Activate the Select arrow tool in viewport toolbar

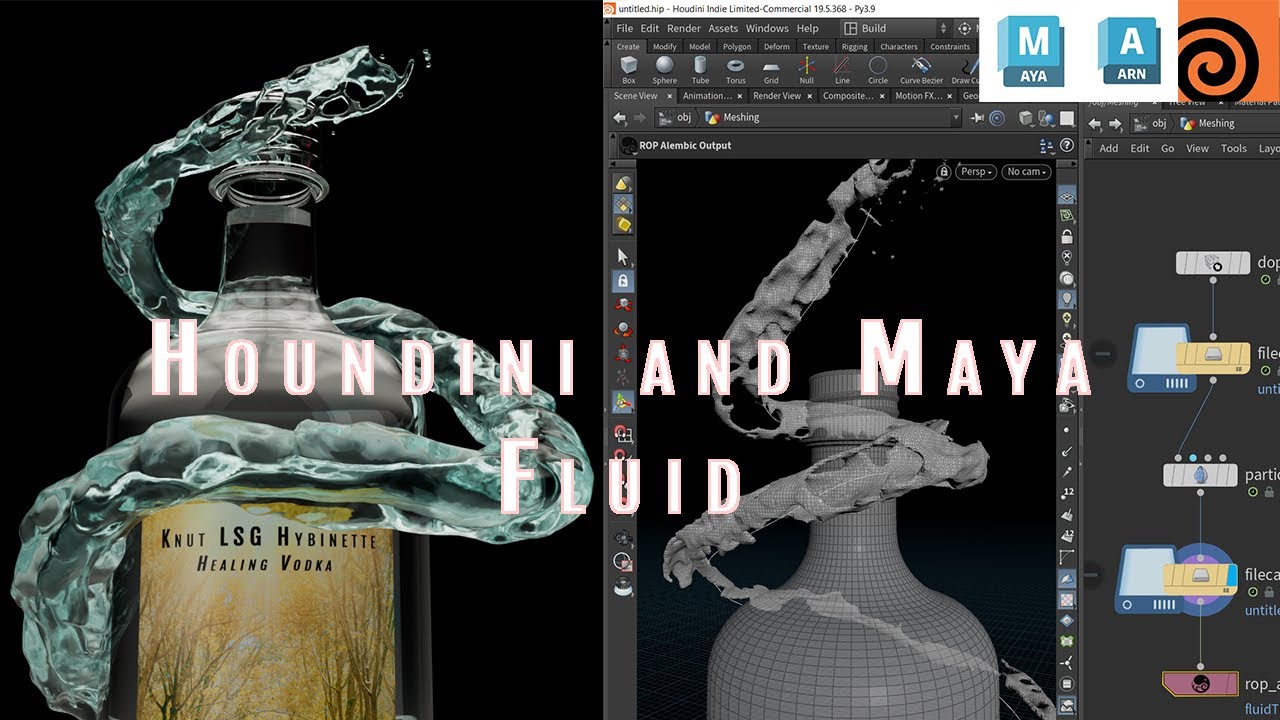pos(623,257)
